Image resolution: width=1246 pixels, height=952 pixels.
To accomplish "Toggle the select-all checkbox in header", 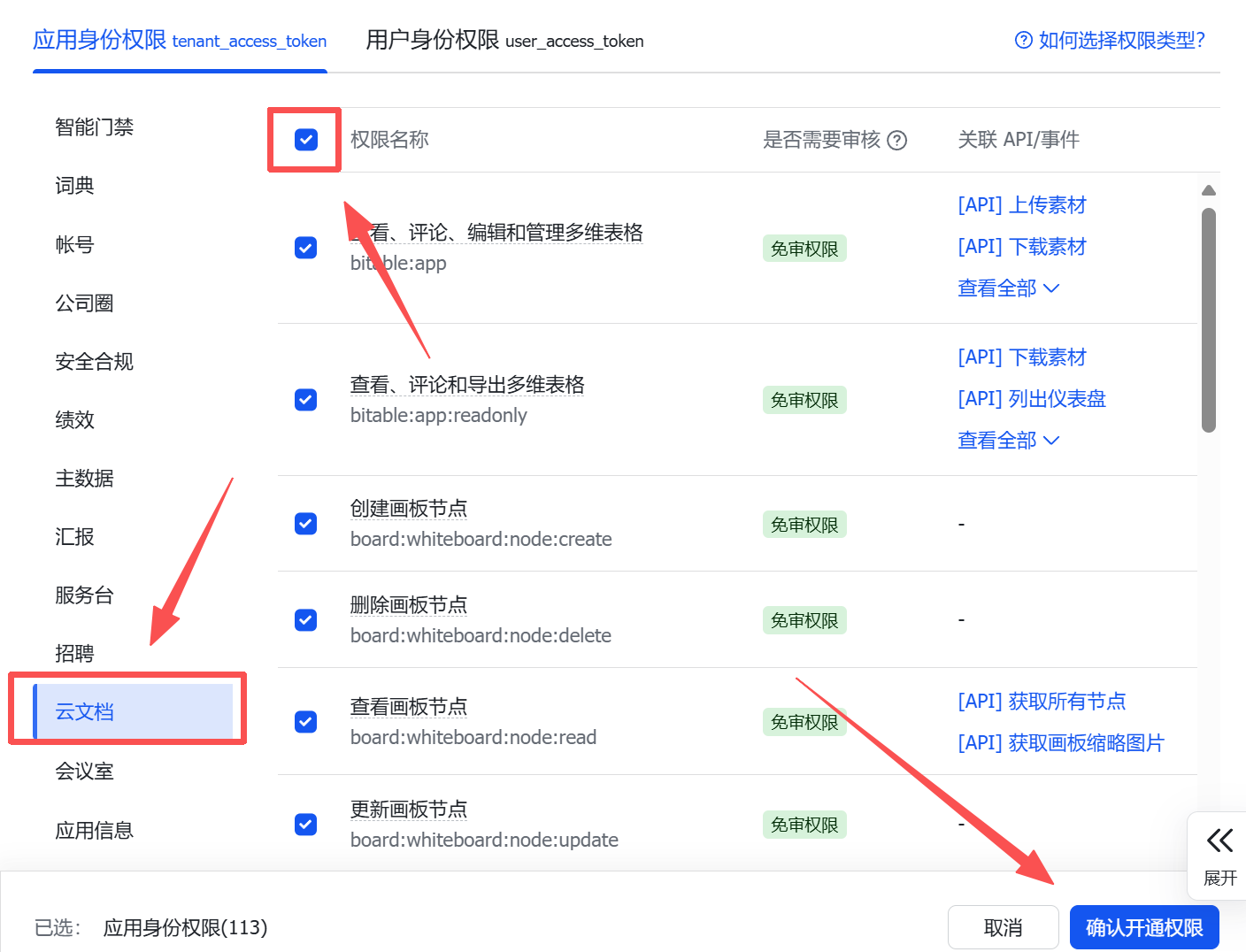I will [306, 139].
